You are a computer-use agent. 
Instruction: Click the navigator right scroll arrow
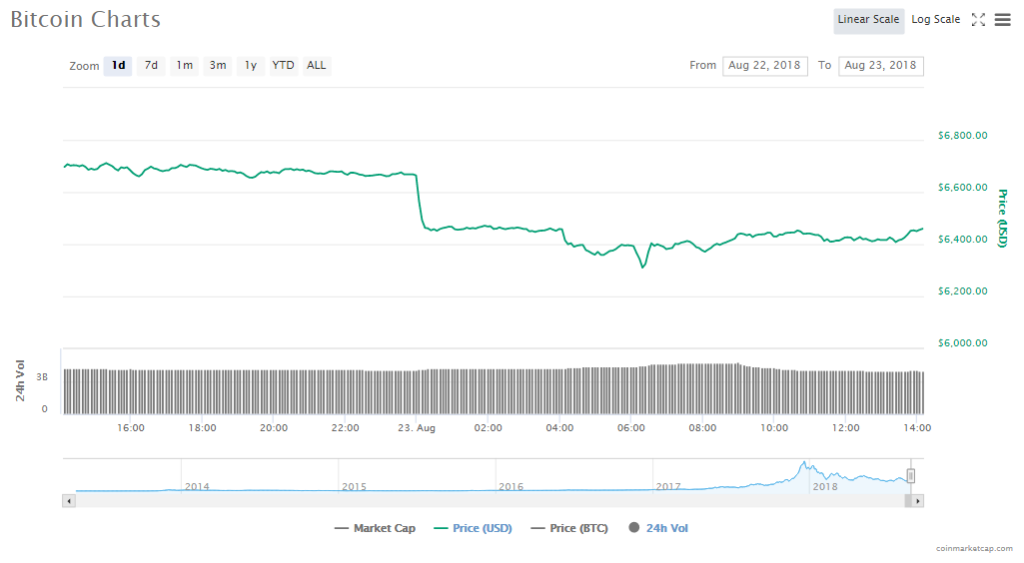pyautogui.click(x=917, y=500)
